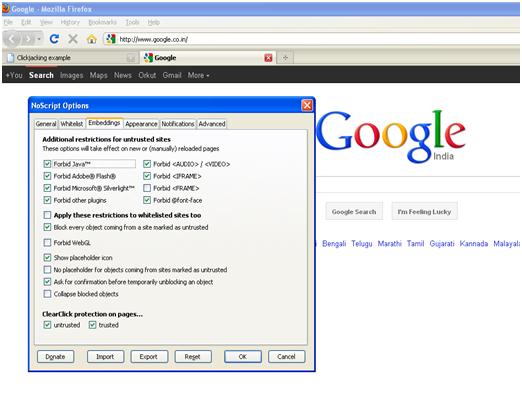Close the NoScript Options dialog
The height and width of the screenshot is (419, 522).
pos(307,106)
